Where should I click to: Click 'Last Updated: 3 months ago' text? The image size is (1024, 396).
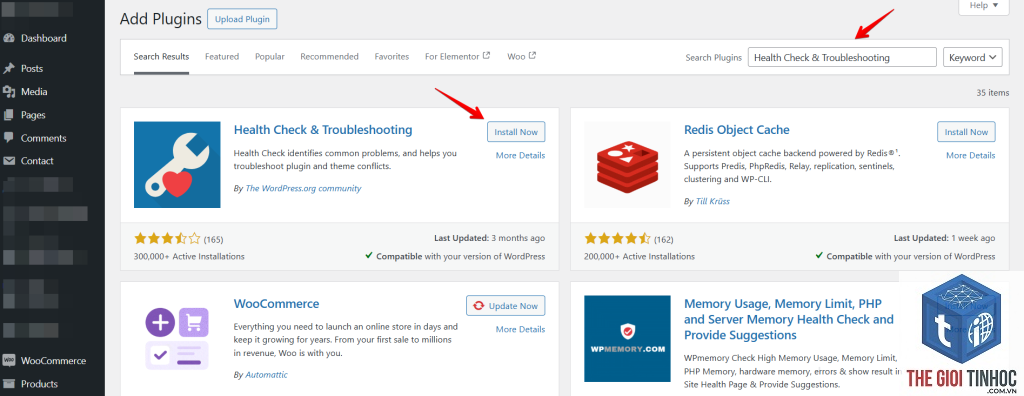tap(490, 239)
